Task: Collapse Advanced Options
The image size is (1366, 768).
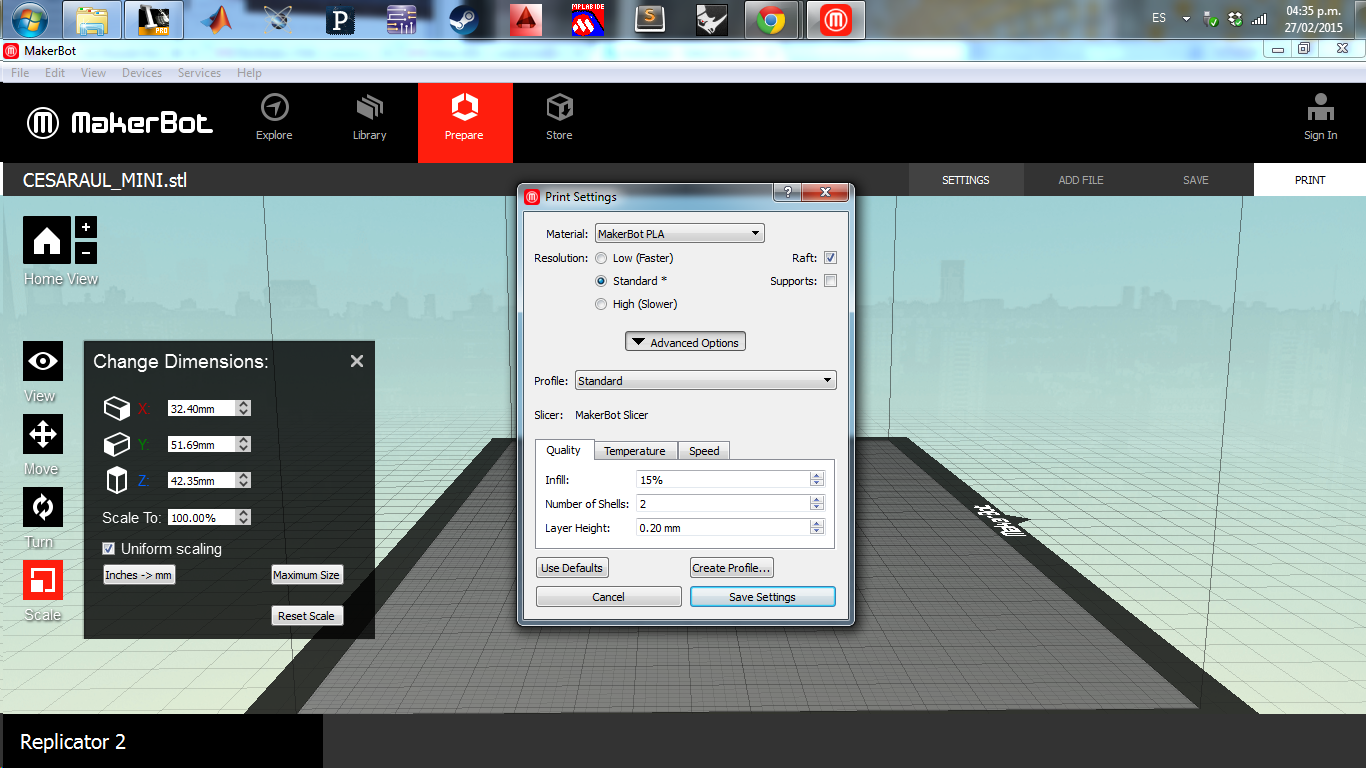Action: pyautogui.click(x=685, y=342)
